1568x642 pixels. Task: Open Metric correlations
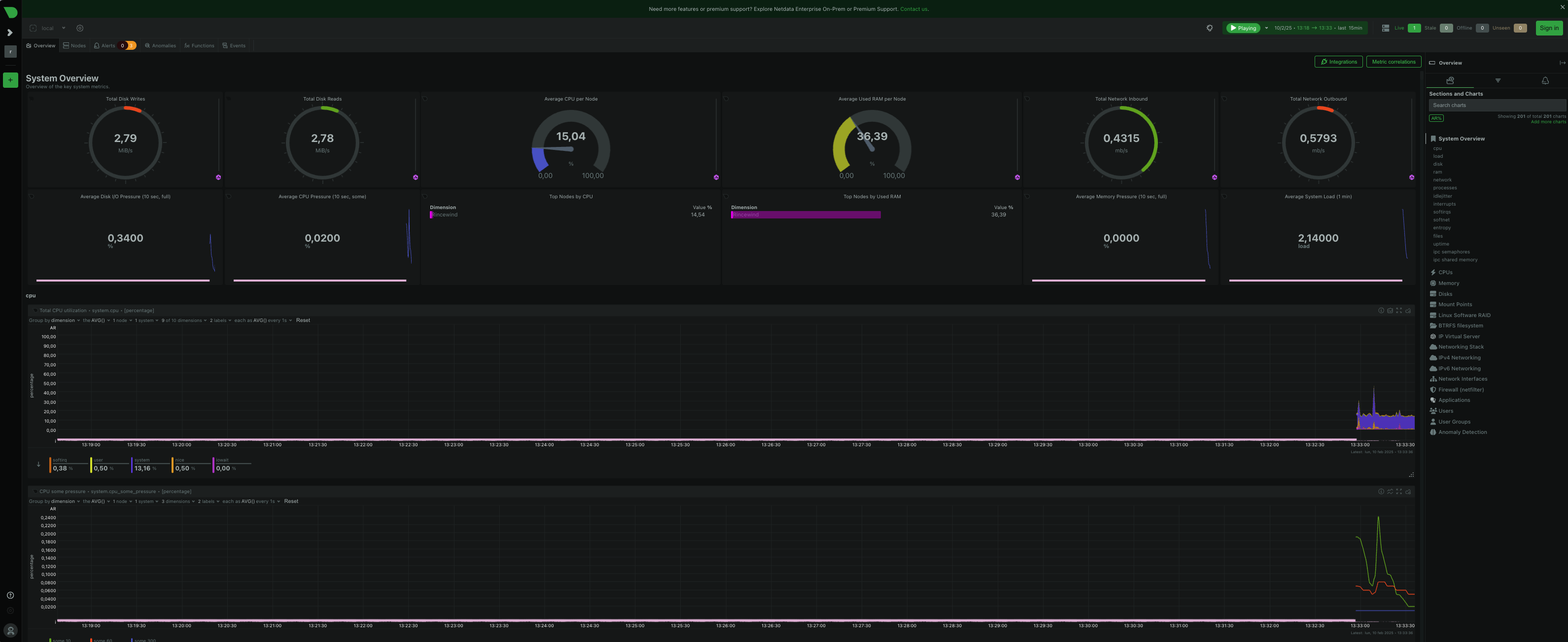click(1394, 62)
